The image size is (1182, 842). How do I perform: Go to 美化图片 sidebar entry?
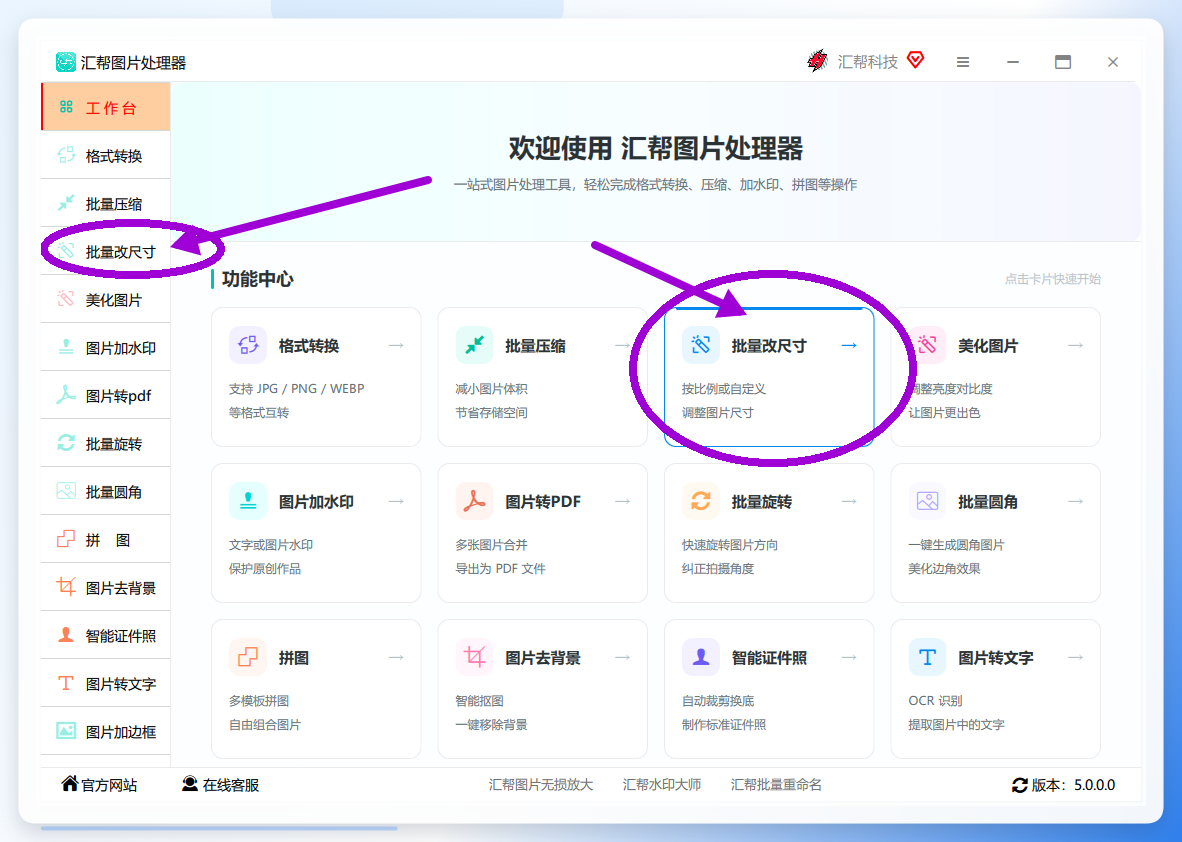point(106,300)
